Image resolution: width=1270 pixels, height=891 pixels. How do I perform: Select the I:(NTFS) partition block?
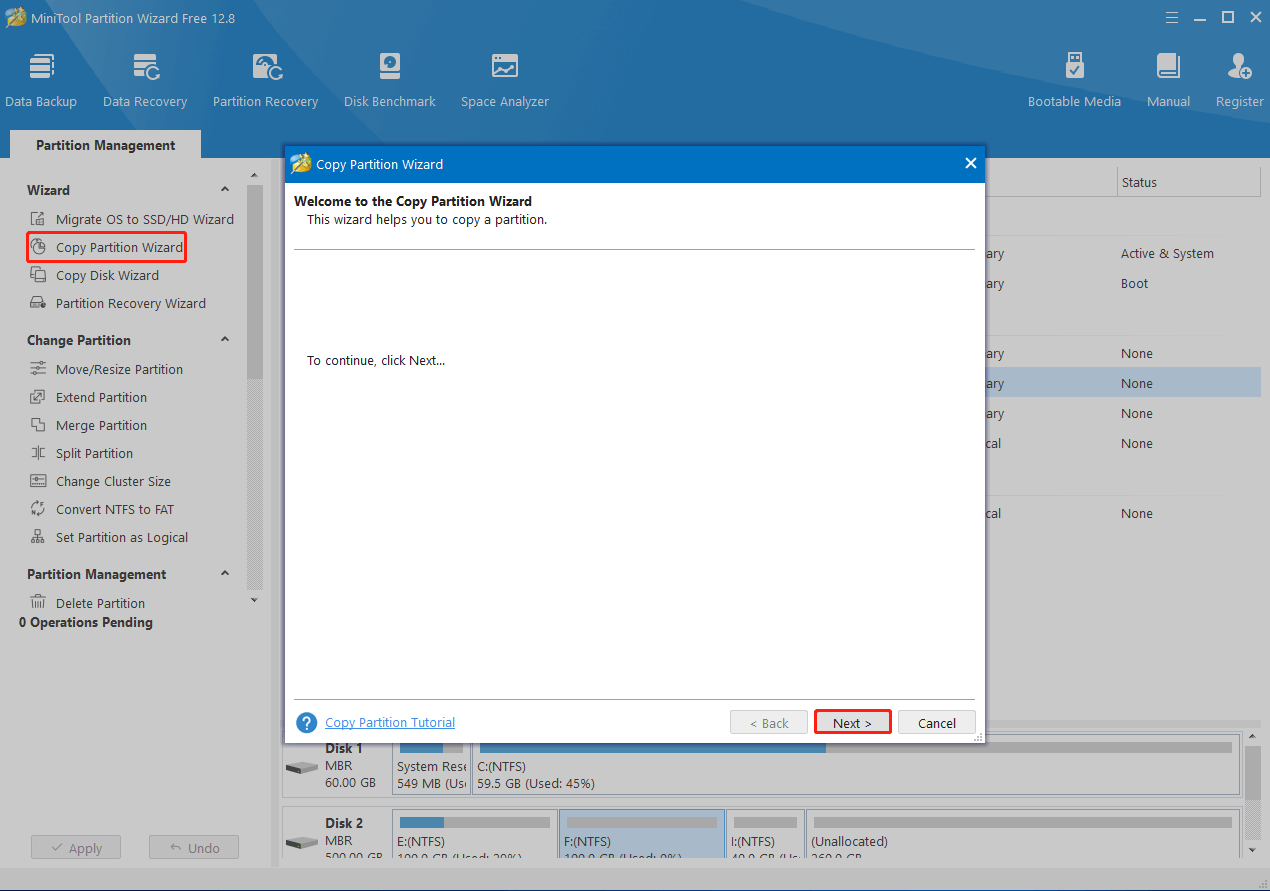tap(765, 836)
